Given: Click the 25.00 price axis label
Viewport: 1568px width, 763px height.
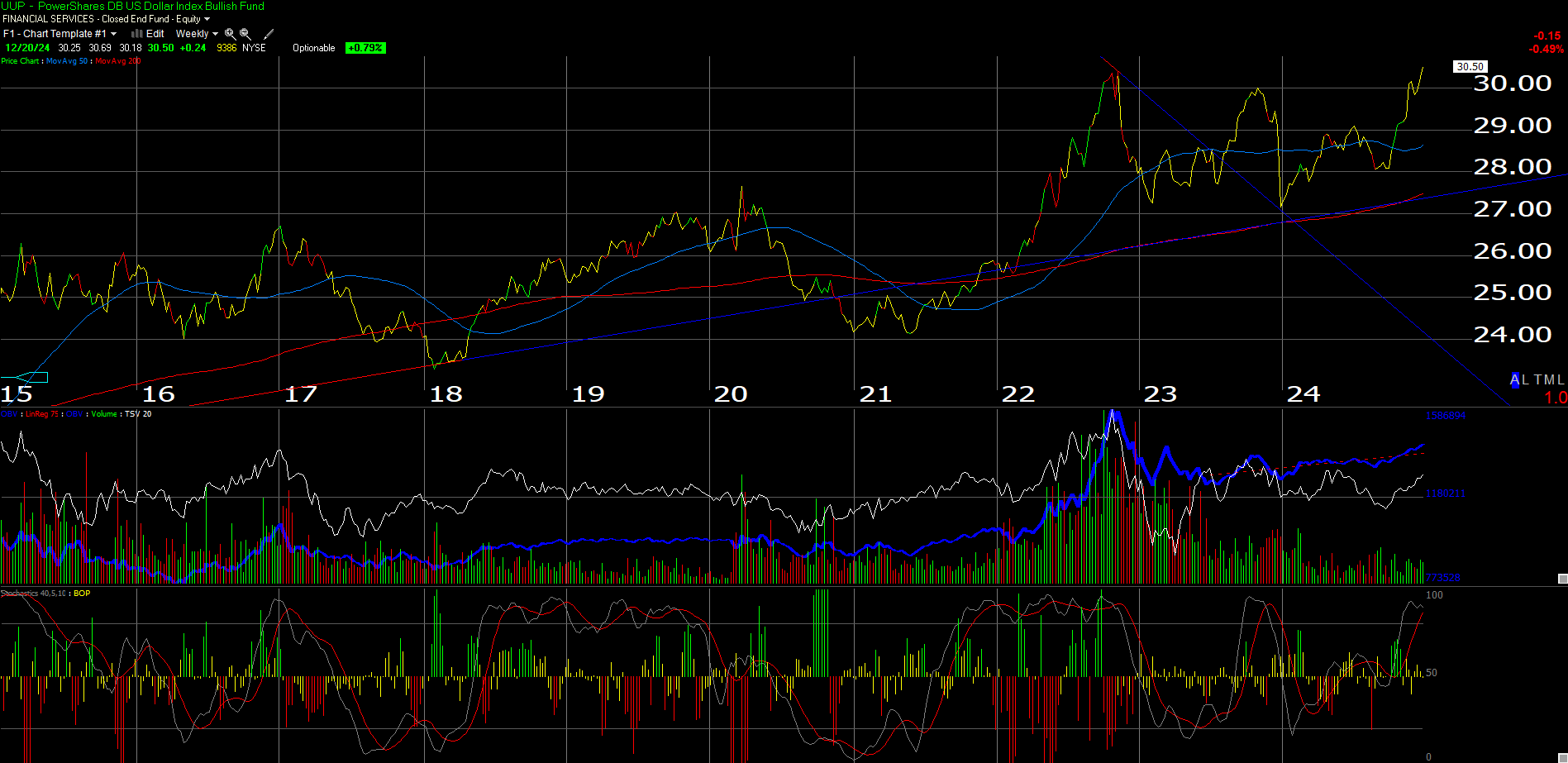Looking at the screenshot, I should coord(1513,293).
